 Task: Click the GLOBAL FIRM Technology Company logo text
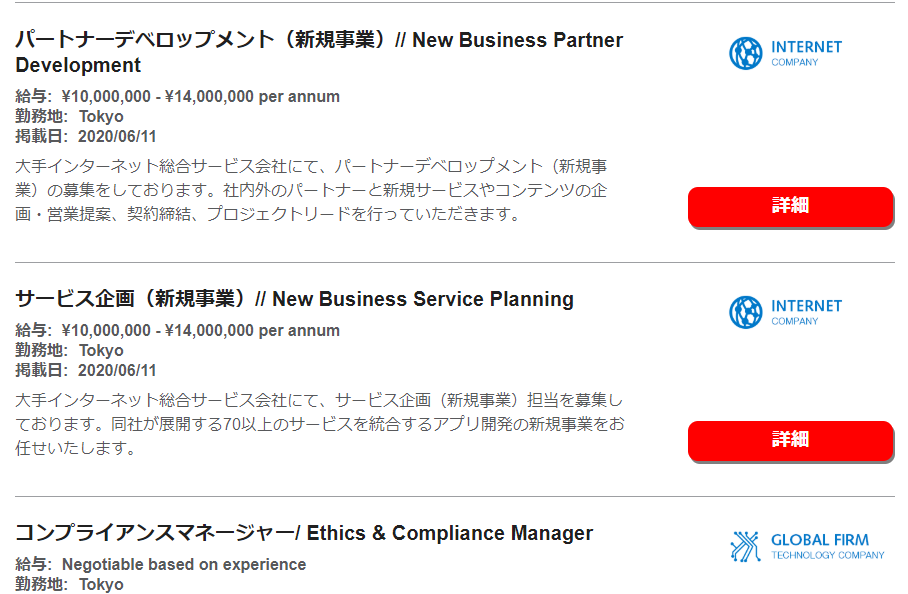tap(828, 546)
